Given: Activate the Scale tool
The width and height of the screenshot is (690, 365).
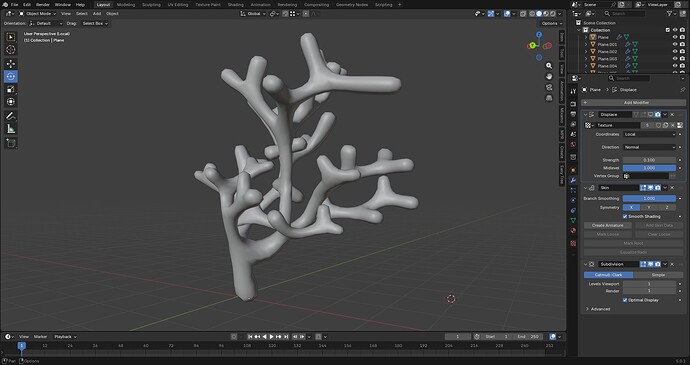Looking at the screenshot, I should (11, 89).
